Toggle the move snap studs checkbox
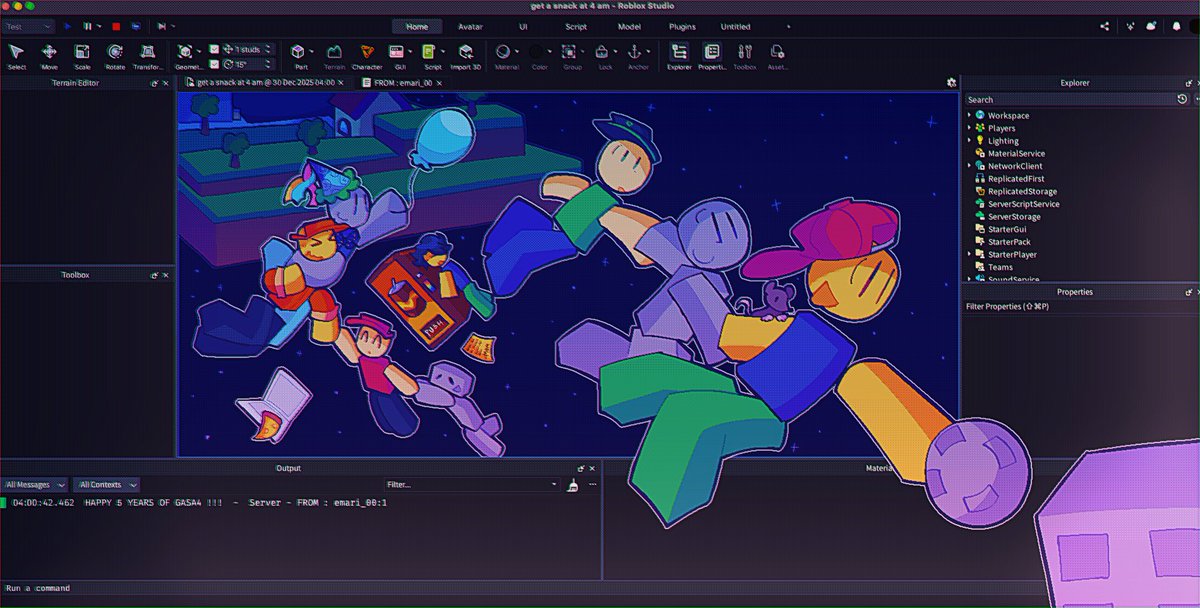This screenshot has width=1200, height=608. [x=214, y=48]
